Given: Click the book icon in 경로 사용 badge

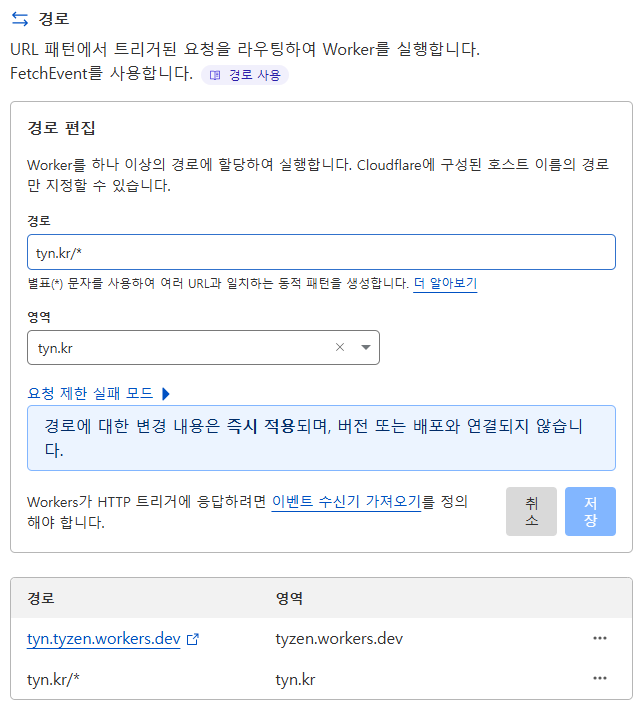Looking at the screenshot, I should [215, 75].
